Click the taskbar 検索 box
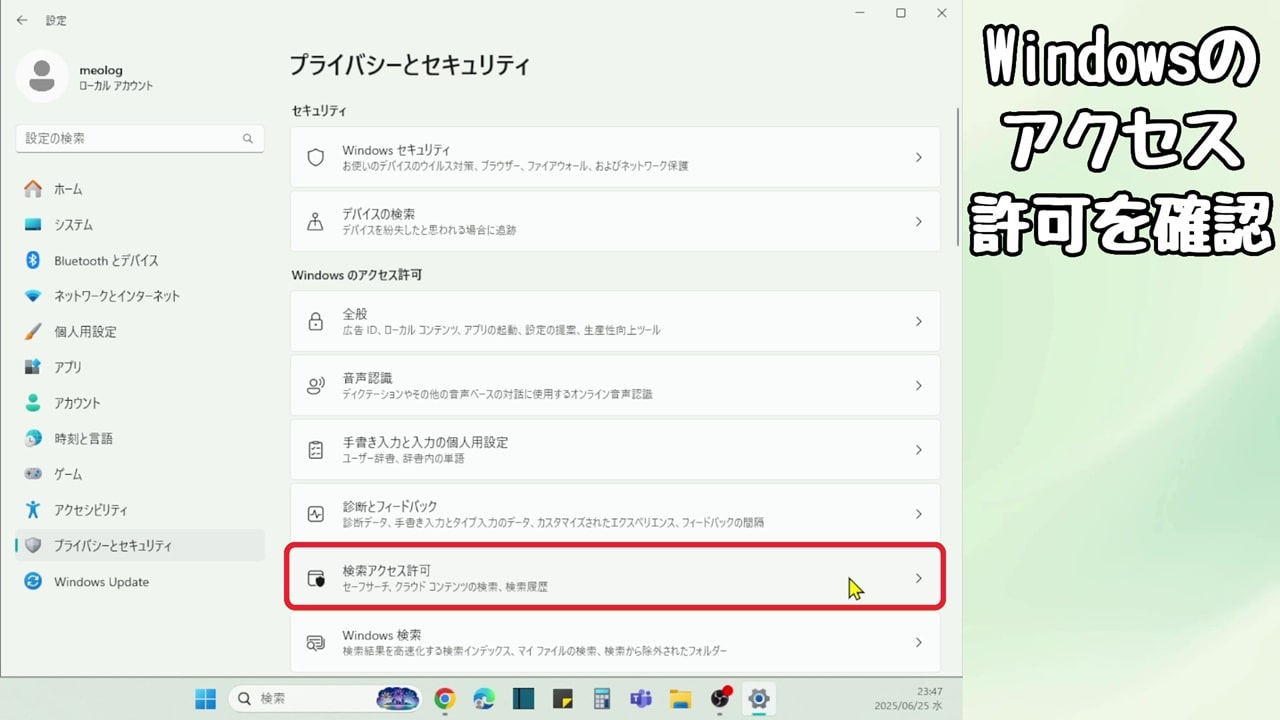 click(x=325, y=698)
